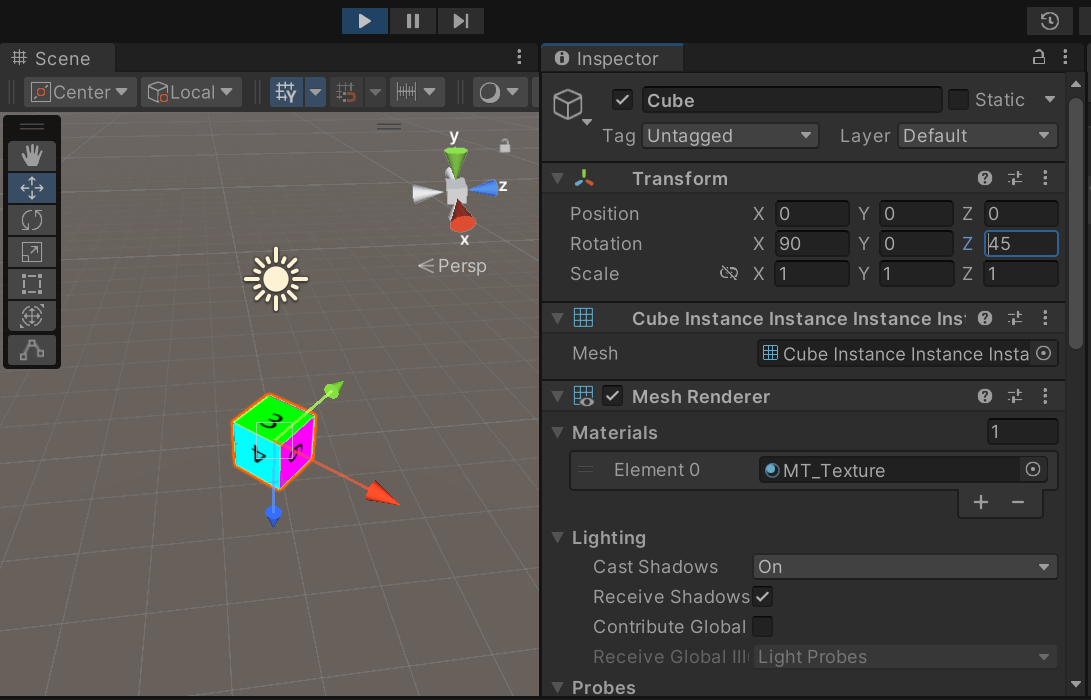
Task: Add a material element with plus
Action: pos(980,502)
